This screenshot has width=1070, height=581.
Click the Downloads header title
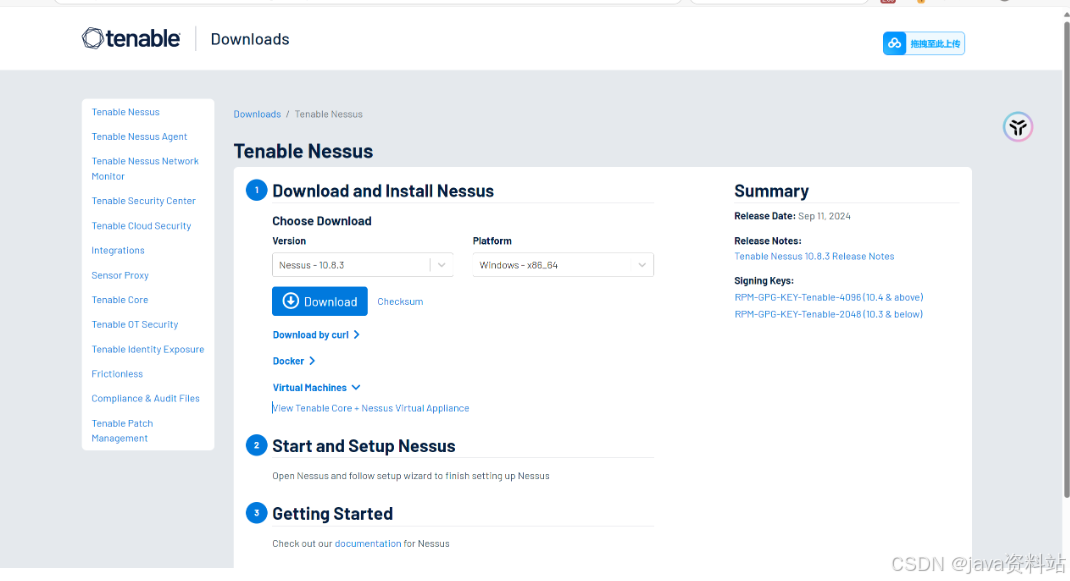click(250, 39)
